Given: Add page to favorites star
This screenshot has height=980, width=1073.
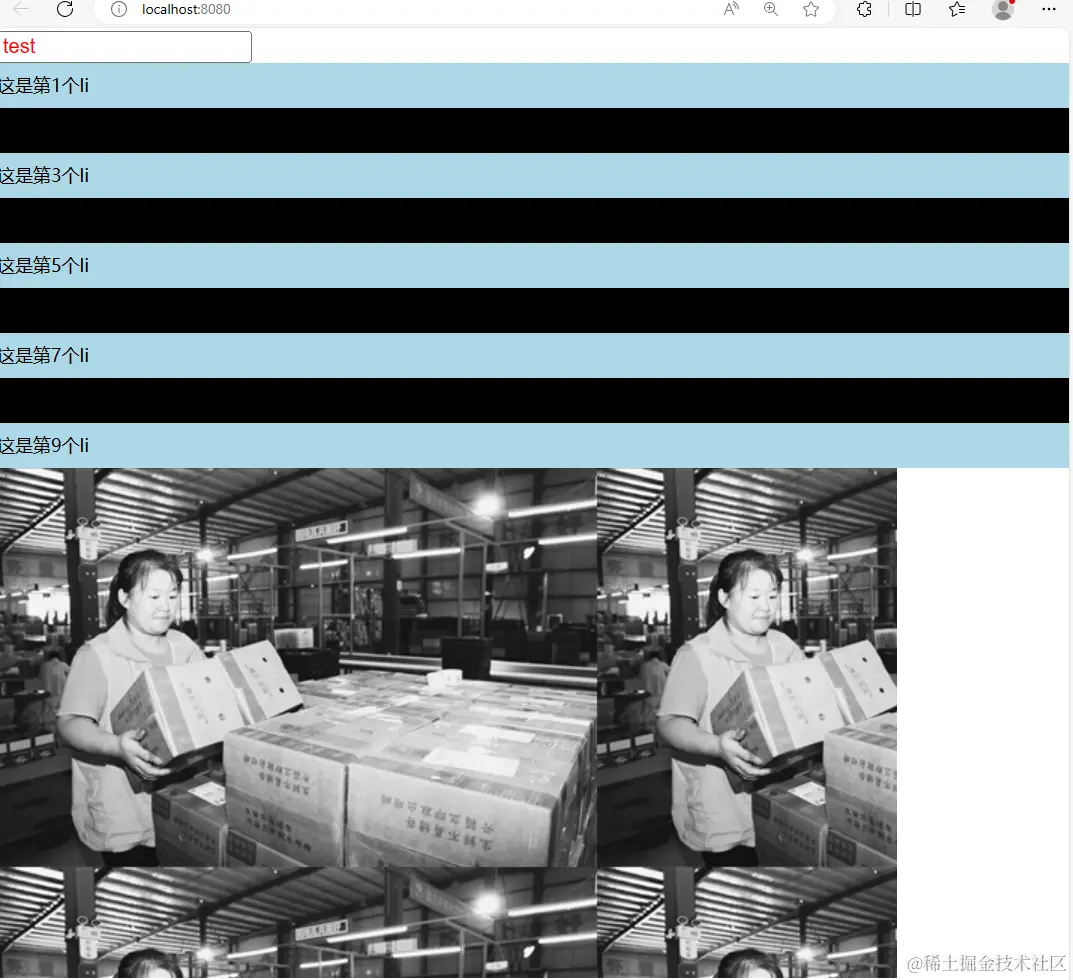Looking at the screenshot, I should 811,9.
